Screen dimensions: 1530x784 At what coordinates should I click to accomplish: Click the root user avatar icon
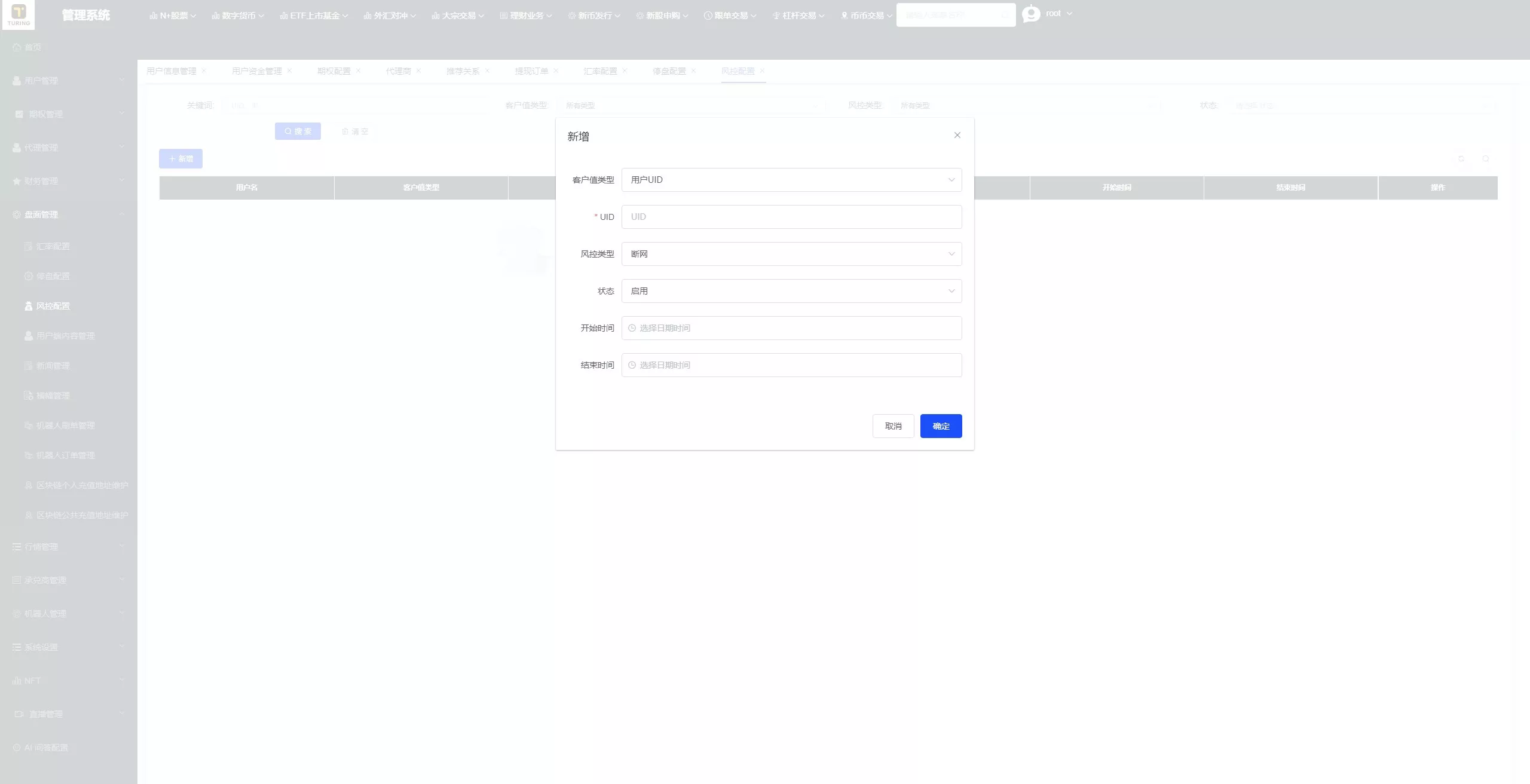[1031, 14]
